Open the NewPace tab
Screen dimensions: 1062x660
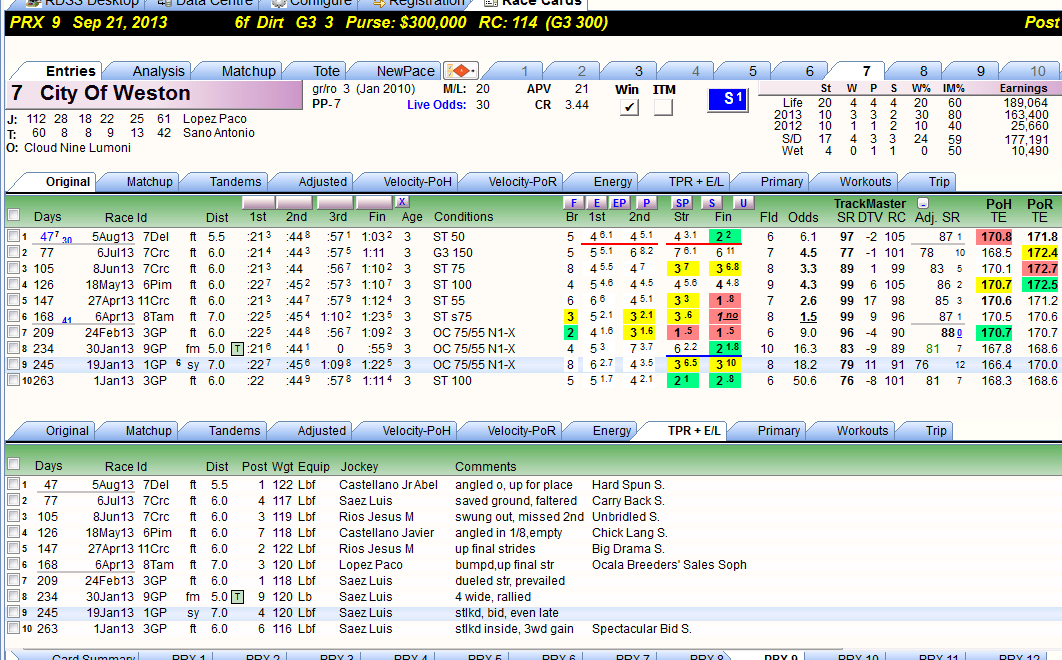click(405, 71)
